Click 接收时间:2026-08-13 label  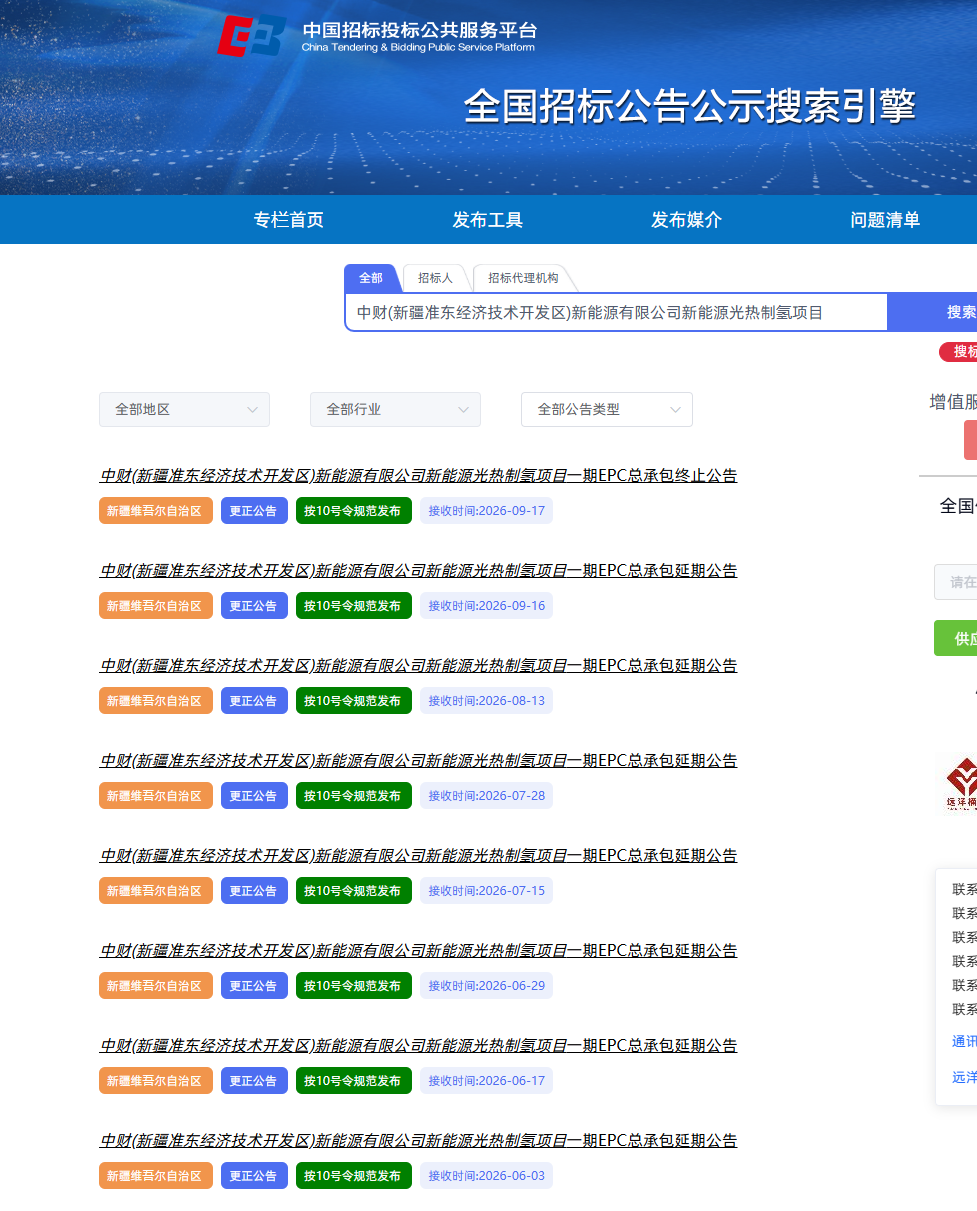tap(486, 701)
